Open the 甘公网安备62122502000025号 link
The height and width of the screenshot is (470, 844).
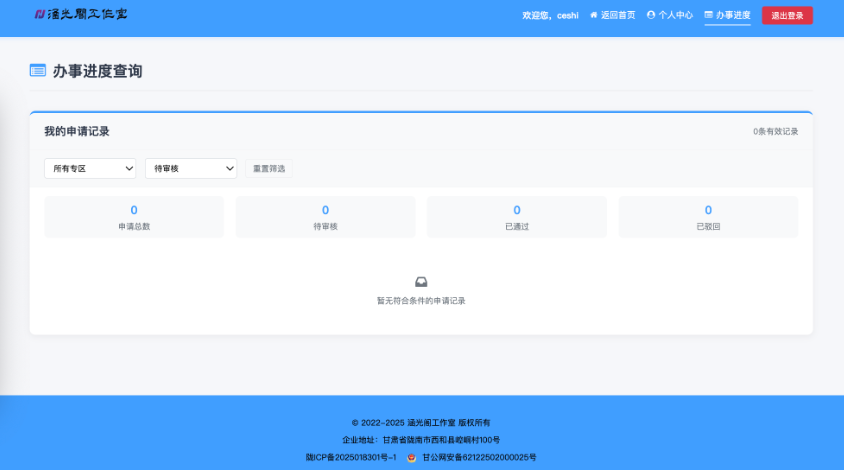pos(479,457)
